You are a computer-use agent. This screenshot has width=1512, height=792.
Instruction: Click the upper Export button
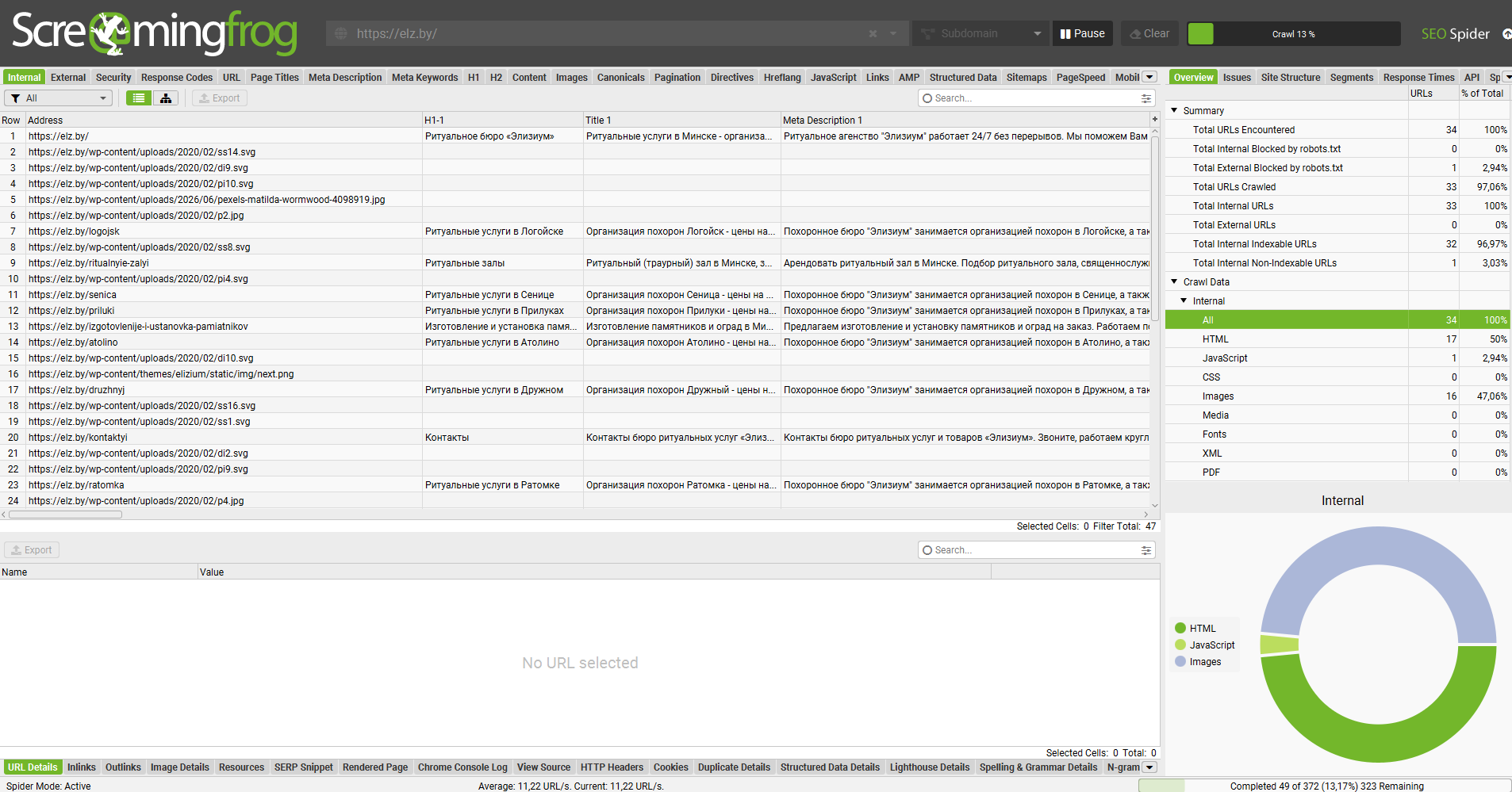(220, 98)
